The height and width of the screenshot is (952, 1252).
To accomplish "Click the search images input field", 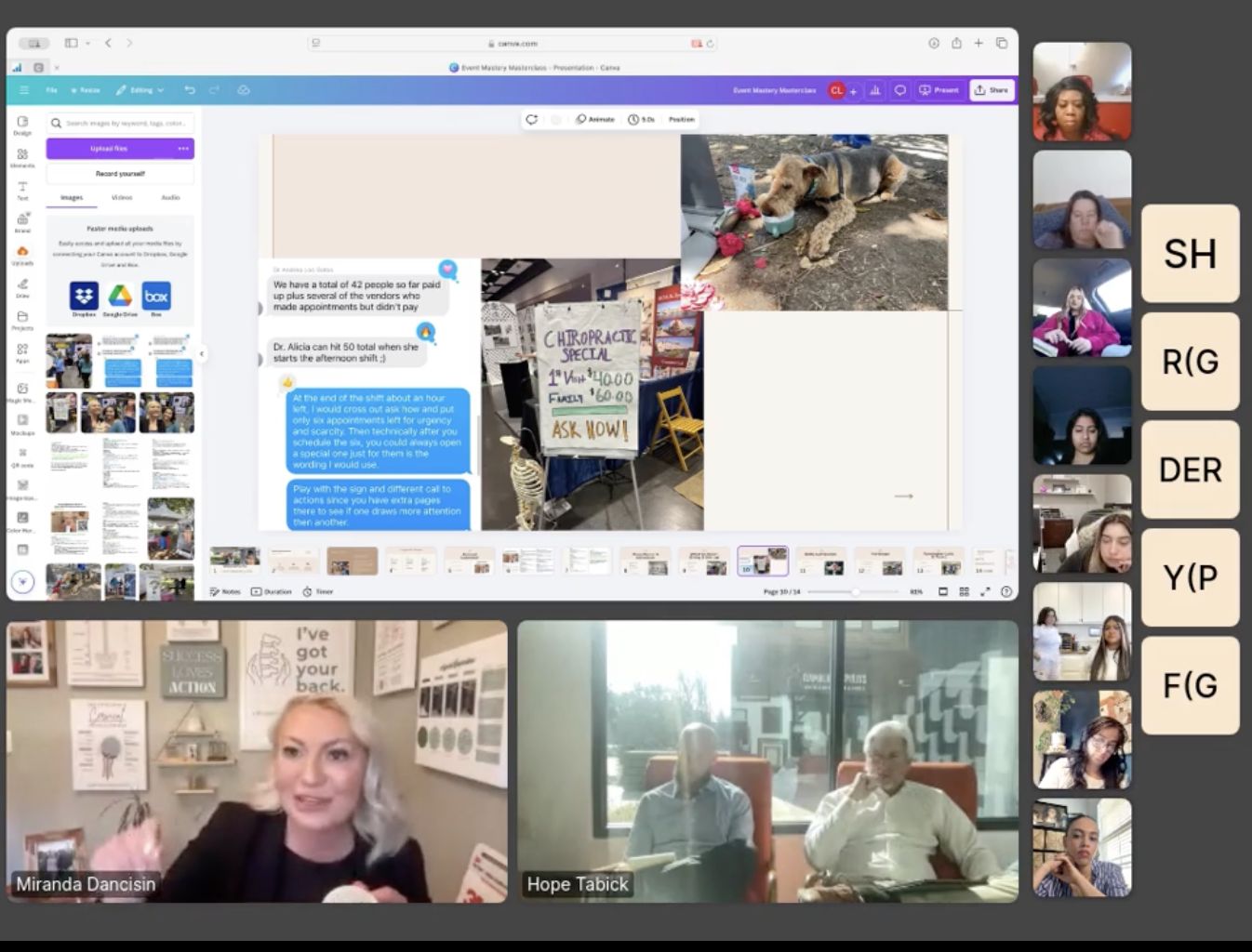I will pos(121,123).
